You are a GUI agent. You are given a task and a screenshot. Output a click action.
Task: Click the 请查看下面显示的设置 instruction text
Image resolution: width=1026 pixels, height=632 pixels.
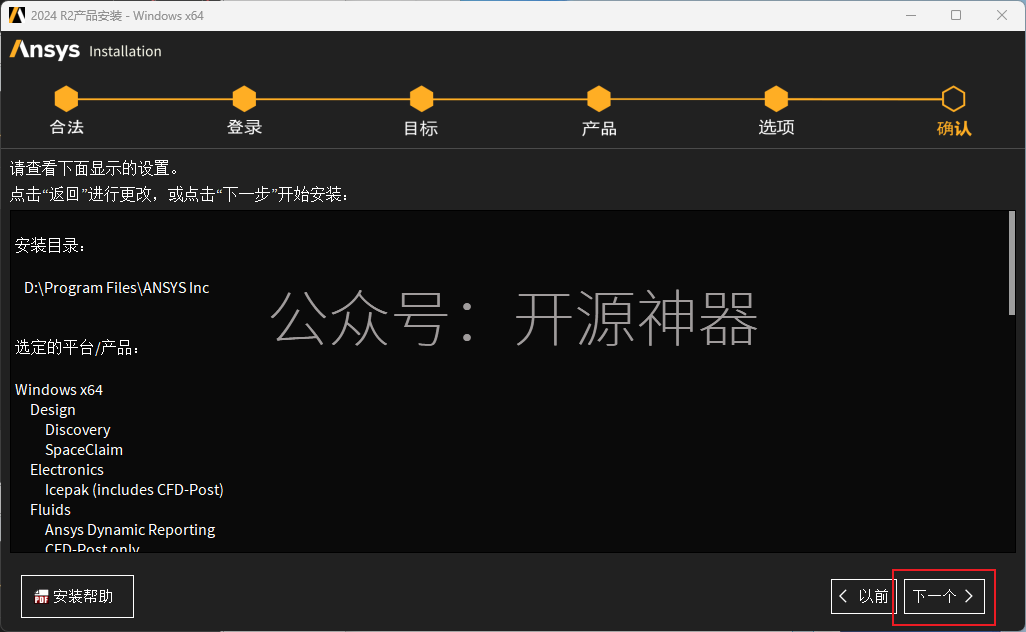tap(95, 169)
